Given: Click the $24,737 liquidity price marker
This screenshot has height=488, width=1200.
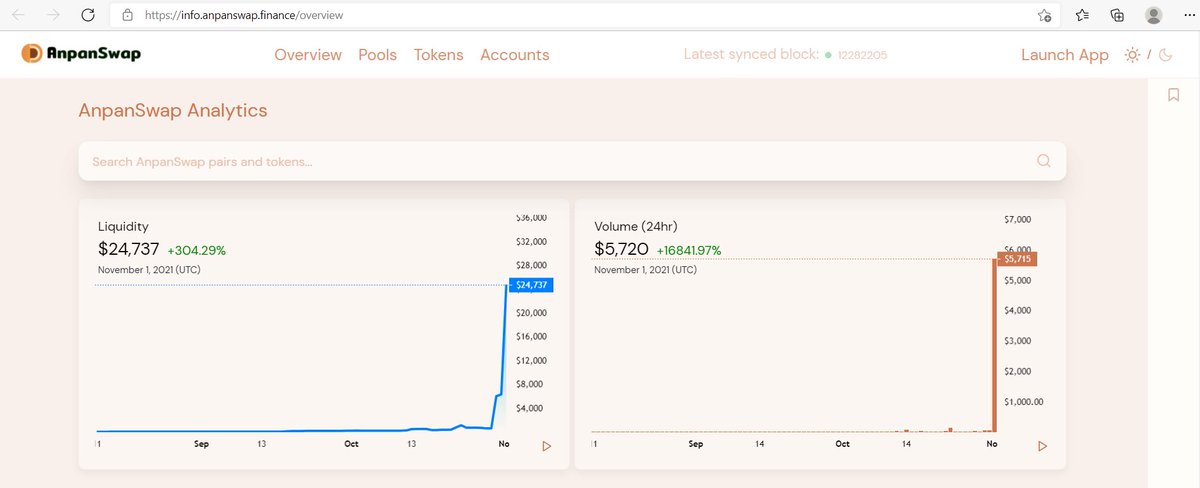Looking at the screenshot, I should pos(531,285).
